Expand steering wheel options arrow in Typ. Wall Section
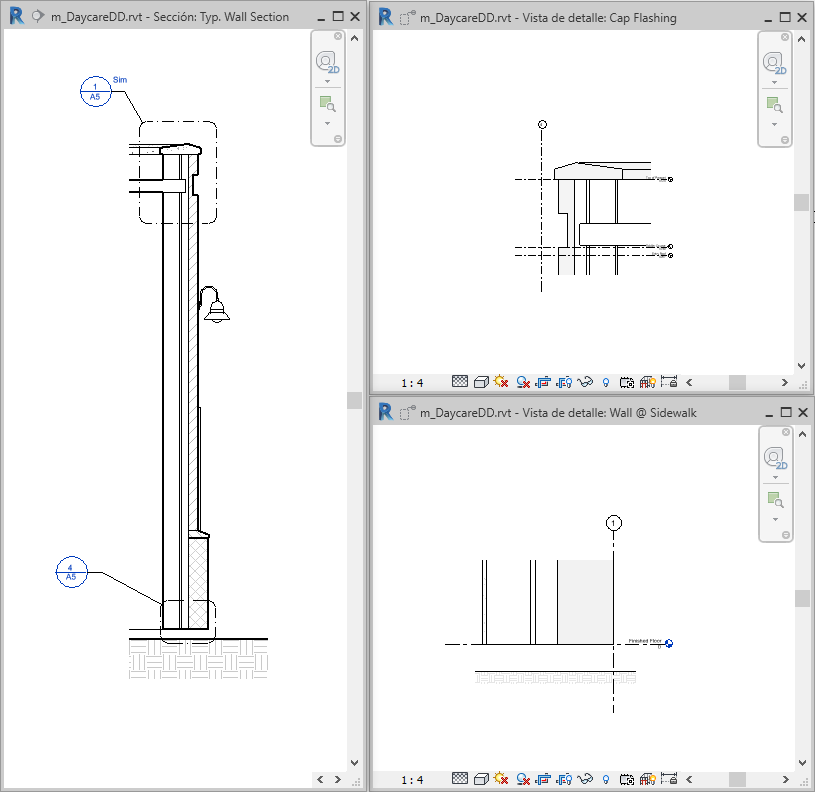The height and width of the screenshot is (792, 815). click(327, 82)
